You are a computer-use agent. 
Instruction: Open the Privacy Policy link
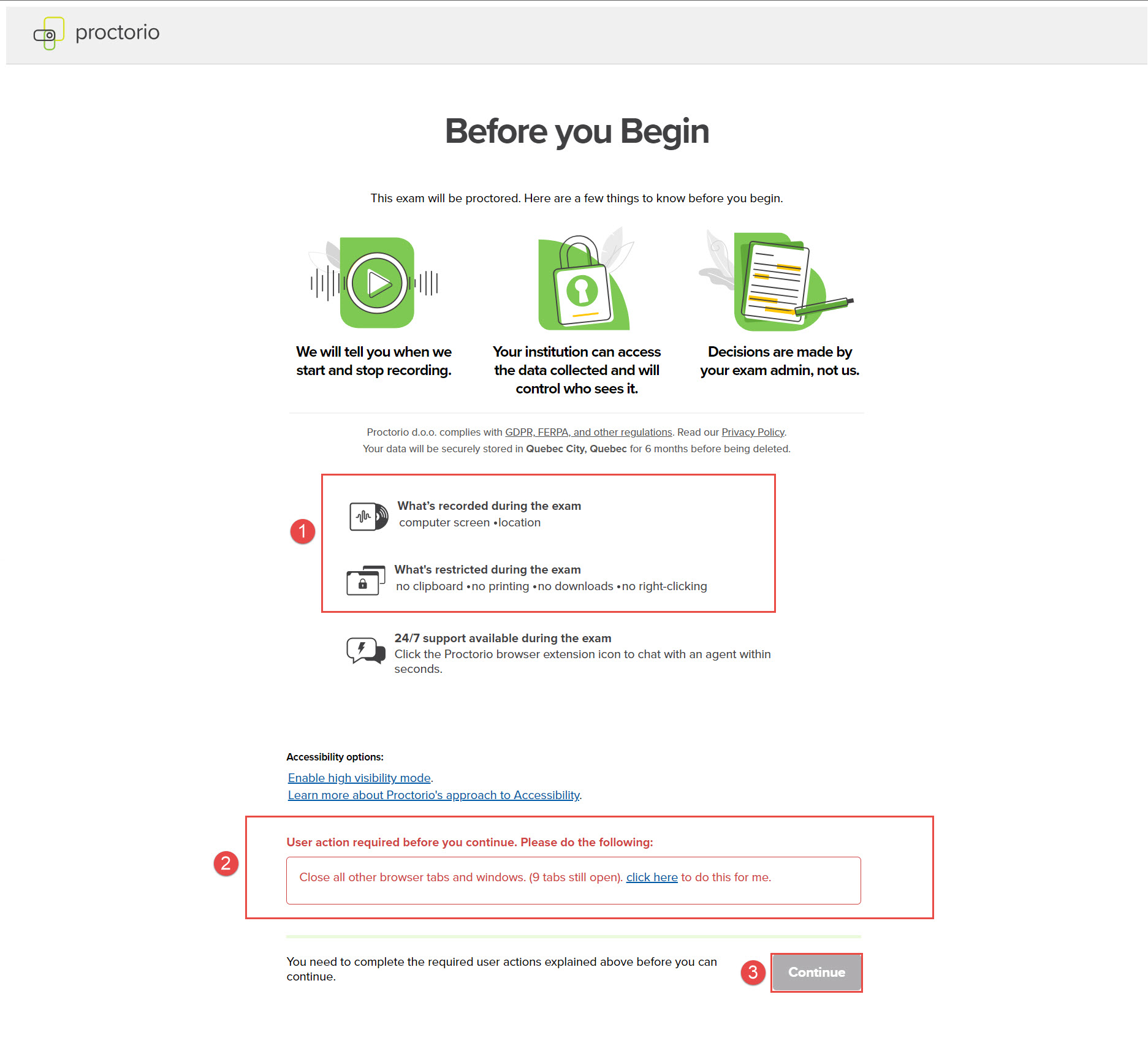[753, 432]
